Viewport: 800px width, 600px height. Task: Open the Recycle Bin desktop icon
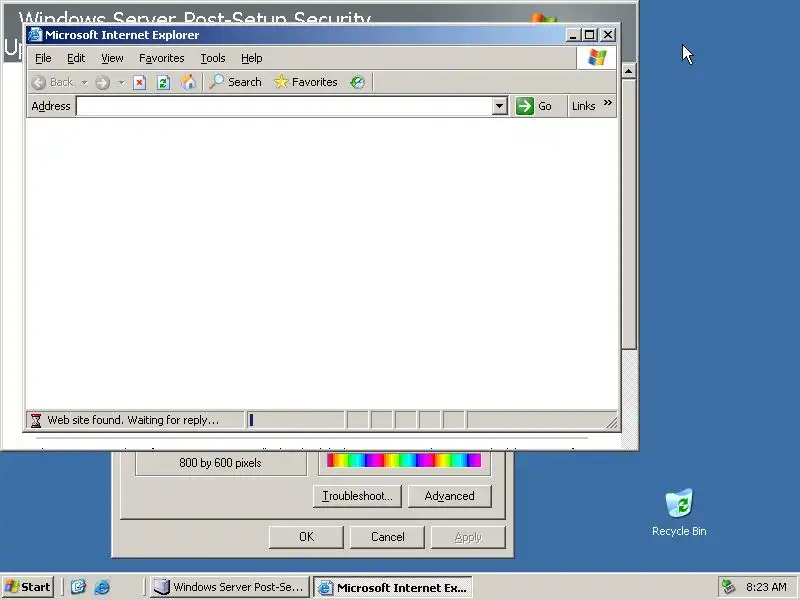tap(679, 512)
